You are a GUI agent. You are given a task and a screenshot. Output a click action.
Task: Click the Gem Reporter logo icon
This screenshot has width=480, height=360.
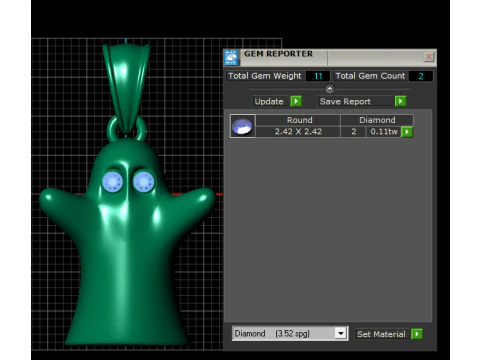(231, 58)
